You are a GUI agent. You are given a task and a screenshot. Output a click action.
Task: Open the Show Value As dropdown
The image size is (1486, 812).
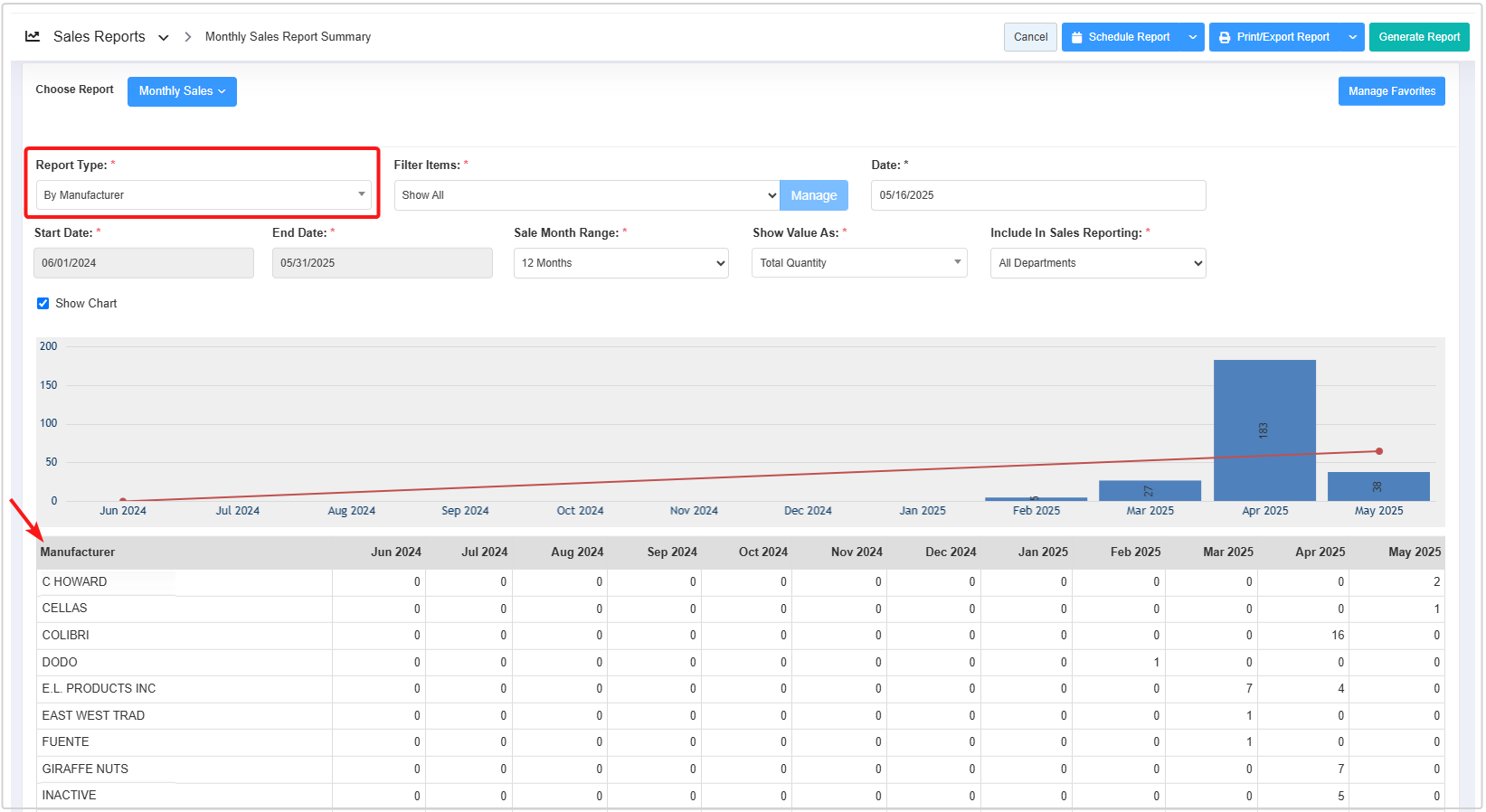coord(858,263)
